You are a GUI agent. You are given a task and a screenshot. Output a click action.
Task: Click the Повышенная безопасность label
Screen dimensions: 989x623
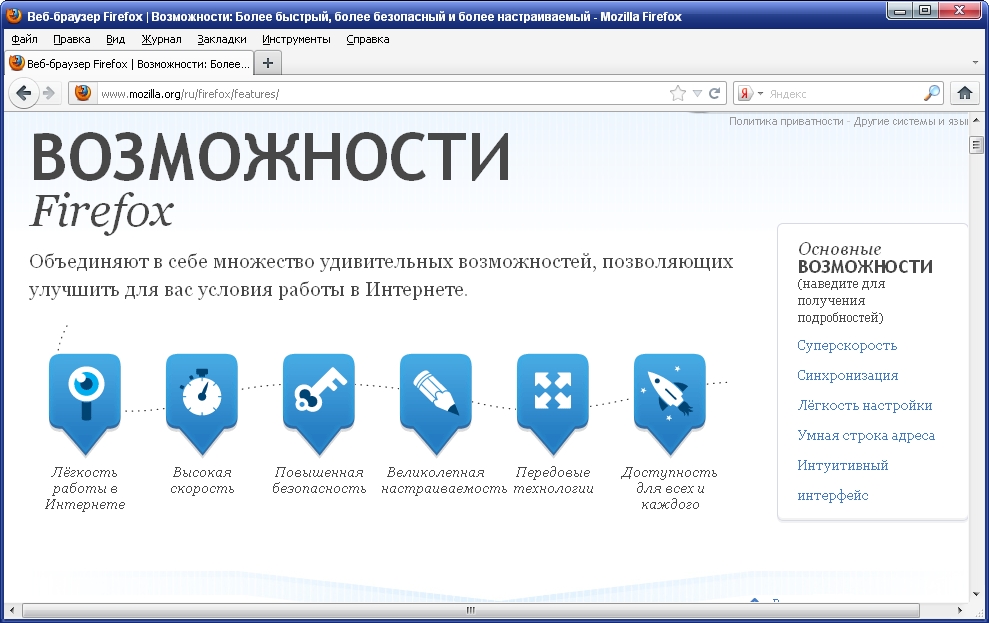click(x=319, y=480)
